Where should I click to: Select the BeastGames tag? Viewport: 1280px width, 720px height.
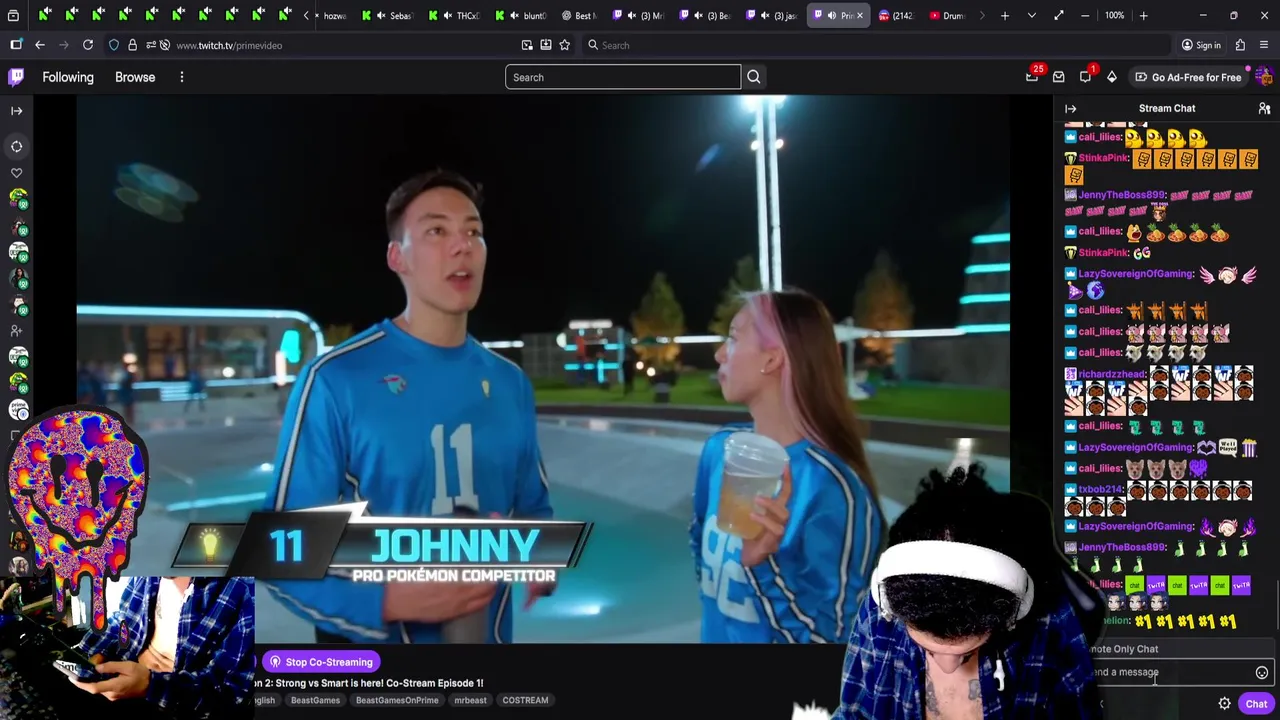pos(315,700)
